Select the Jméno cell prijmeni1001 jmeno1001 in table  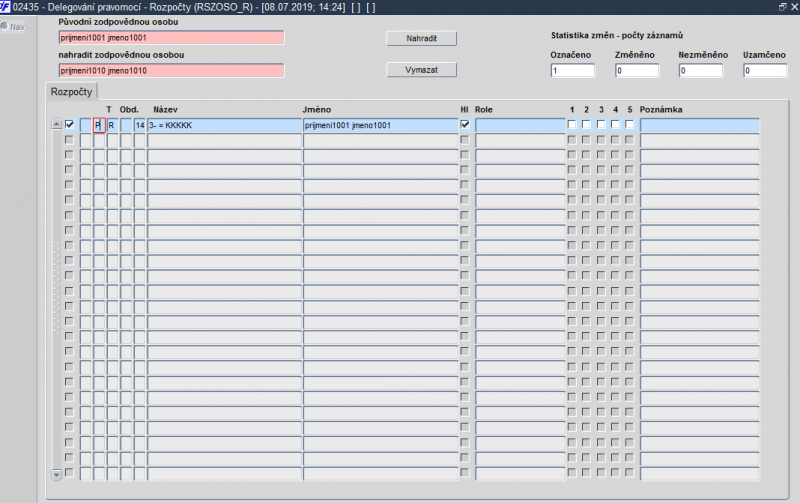coord(381,125)
